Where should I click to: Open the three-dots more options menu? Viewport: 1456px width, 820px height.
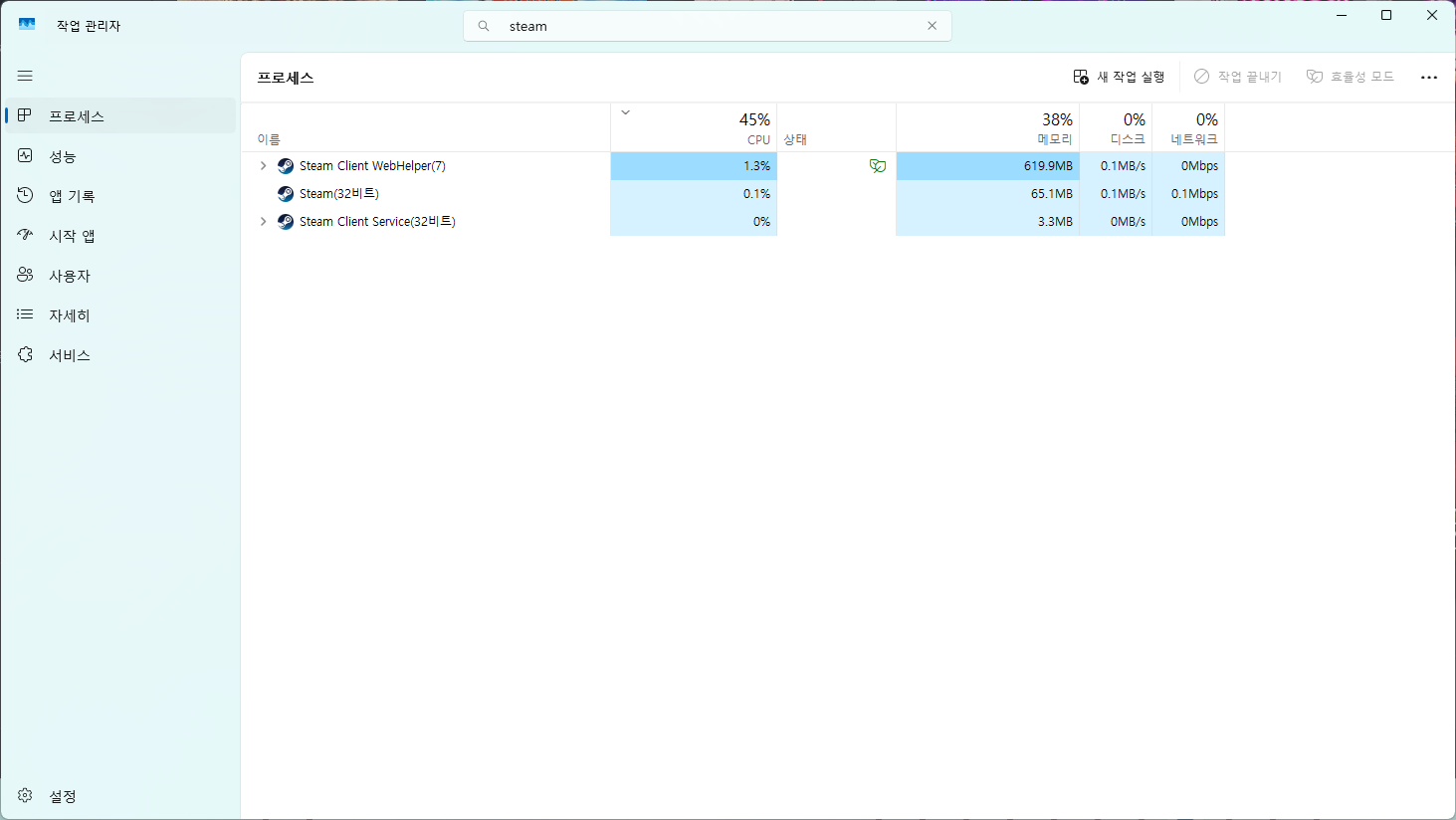tap(1429, 77)
